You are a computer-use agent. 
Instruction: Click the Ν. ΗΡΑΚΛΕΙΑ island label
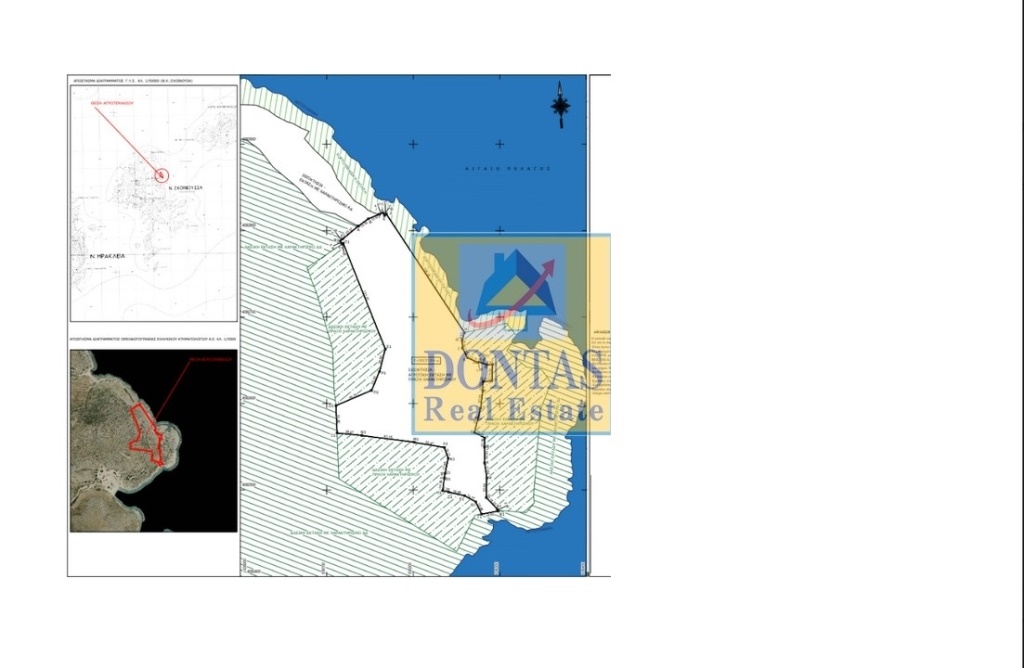(x=107, y=257)
